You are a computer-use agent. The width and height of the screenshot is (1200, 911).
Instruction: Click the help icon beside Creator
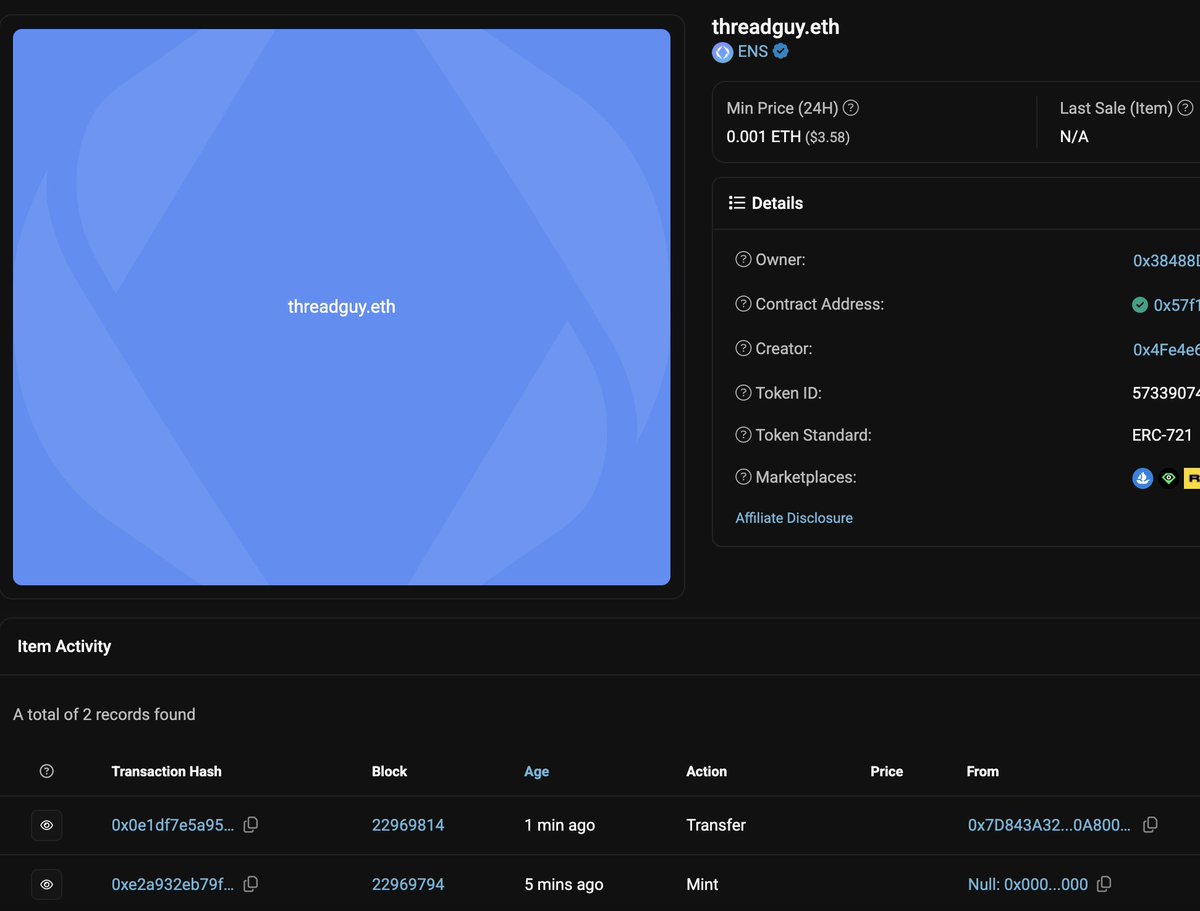[743, 349]
